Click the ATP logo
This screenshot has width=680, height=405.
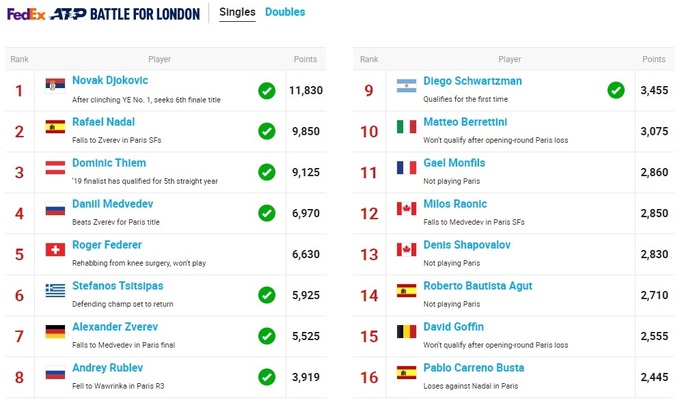click(68, 14)
